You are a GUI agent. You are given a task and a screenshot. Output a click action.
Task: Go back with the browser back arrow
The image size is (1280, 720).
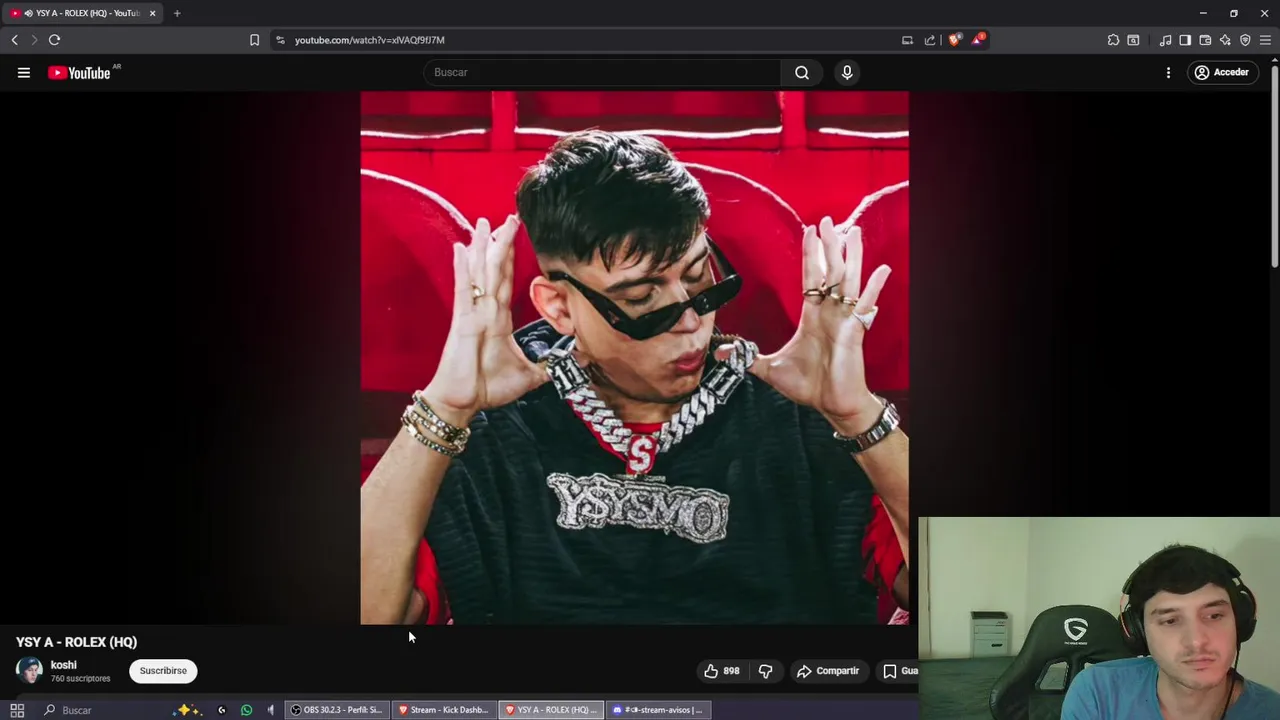[x=14, y=40]
